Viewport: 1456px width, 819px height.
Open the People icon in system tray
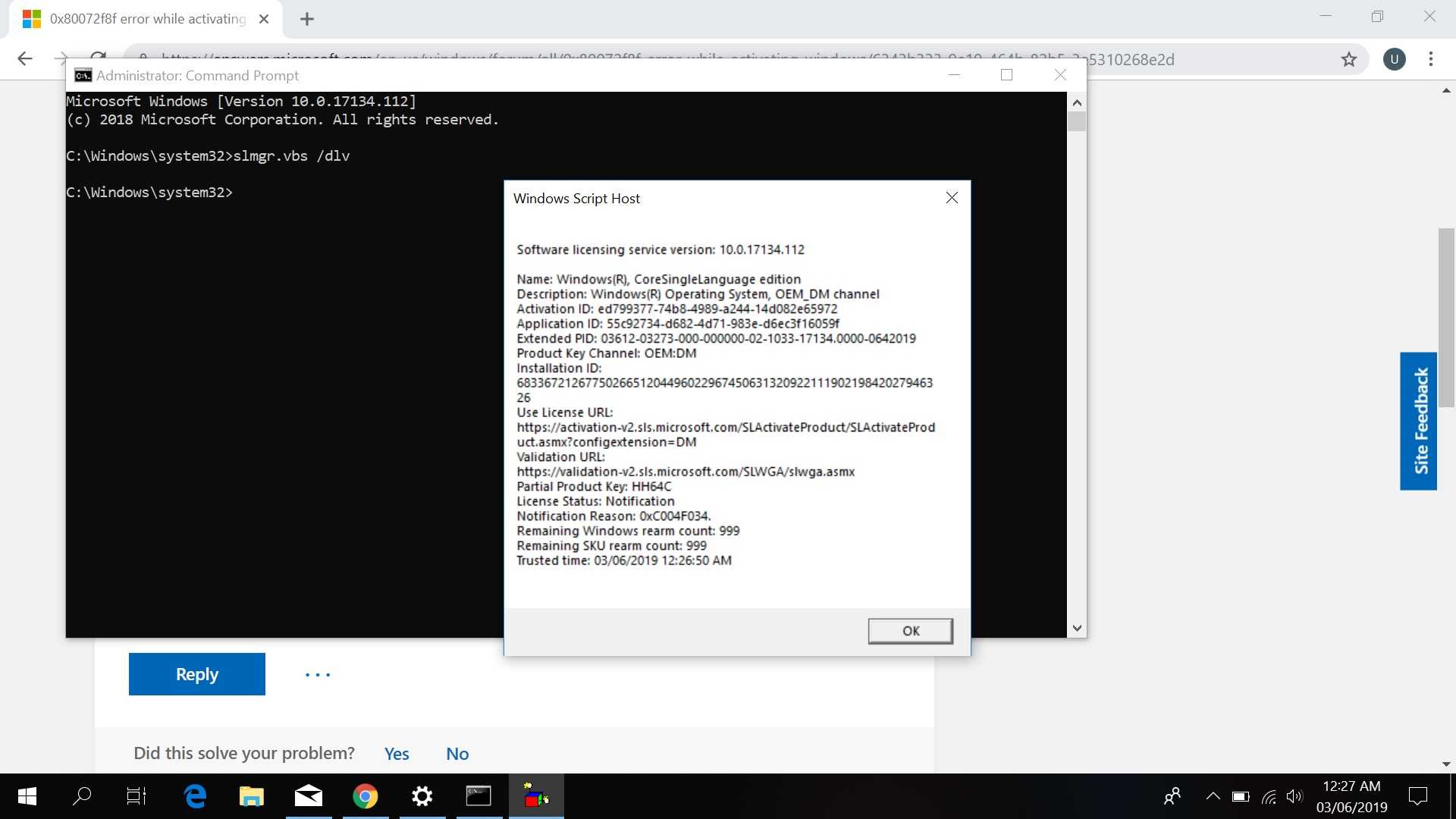coord(1172,796)
